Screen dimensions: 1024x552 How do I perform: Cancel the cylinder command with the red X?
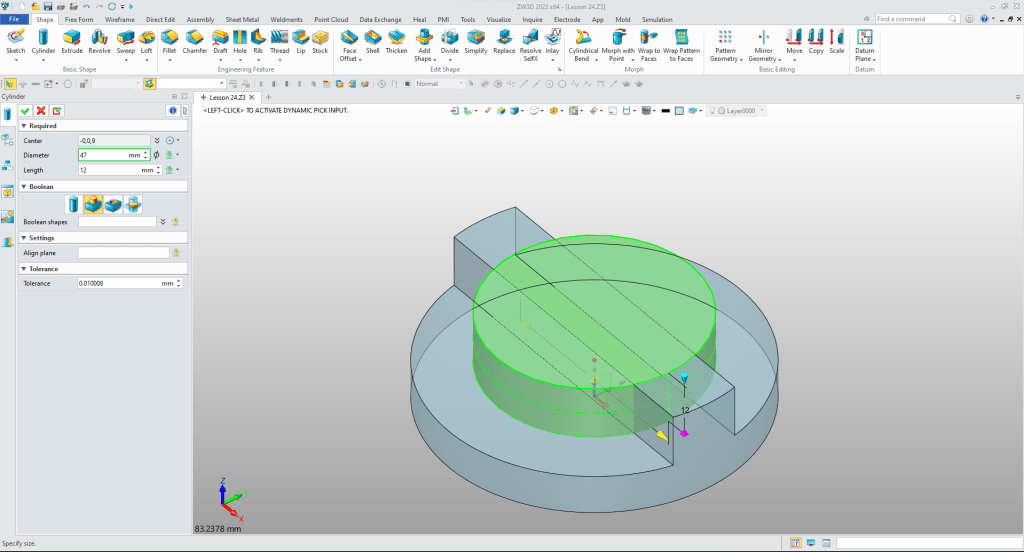tap(41, 110)
